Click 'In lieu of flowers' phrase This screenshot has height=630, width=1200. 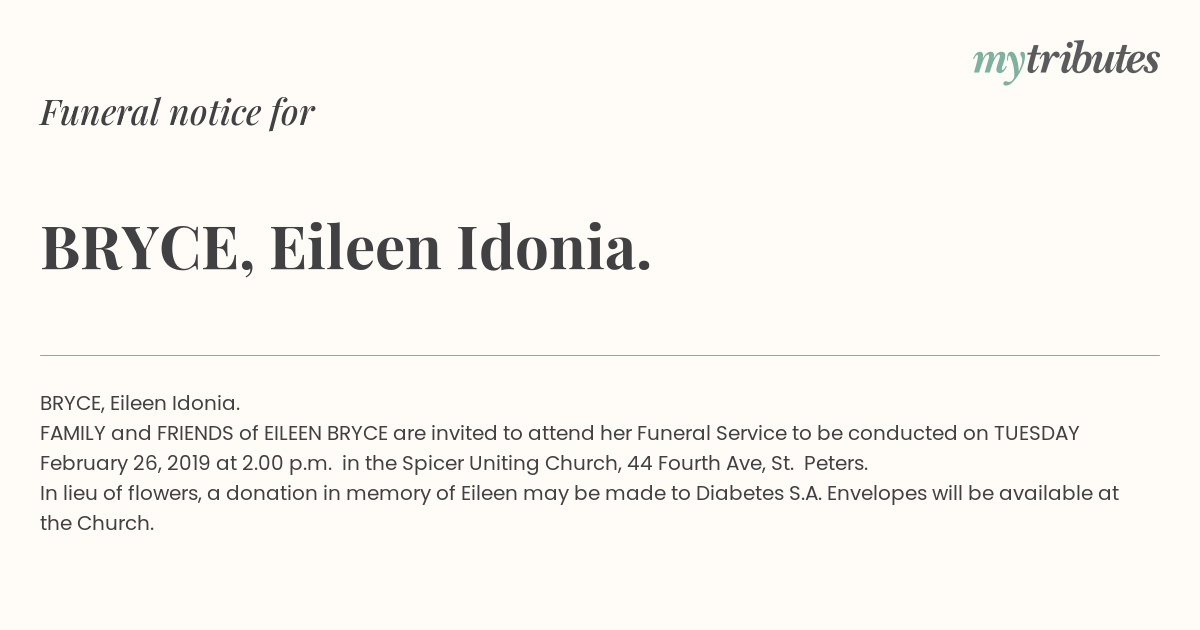(x=122, y=493)
